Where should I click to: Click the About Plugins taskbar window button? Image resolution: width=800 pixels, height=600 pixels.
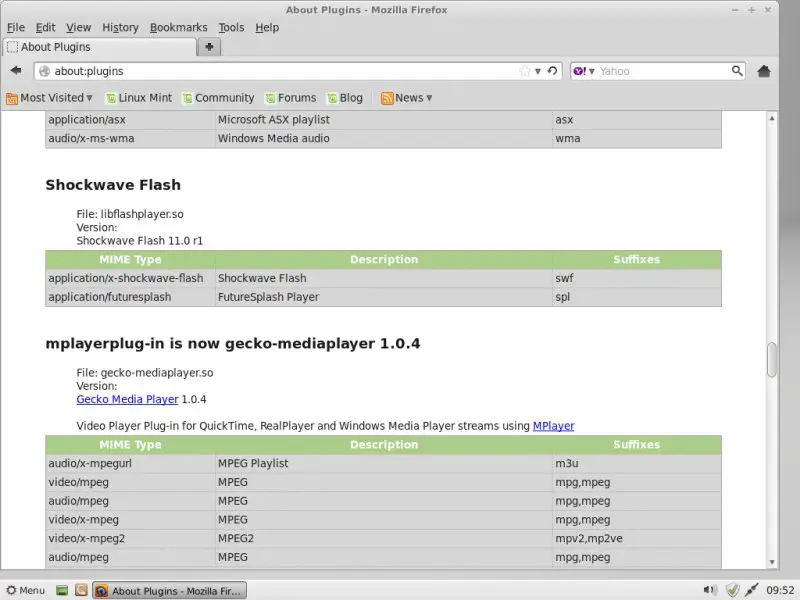click(x=169, y=590)
